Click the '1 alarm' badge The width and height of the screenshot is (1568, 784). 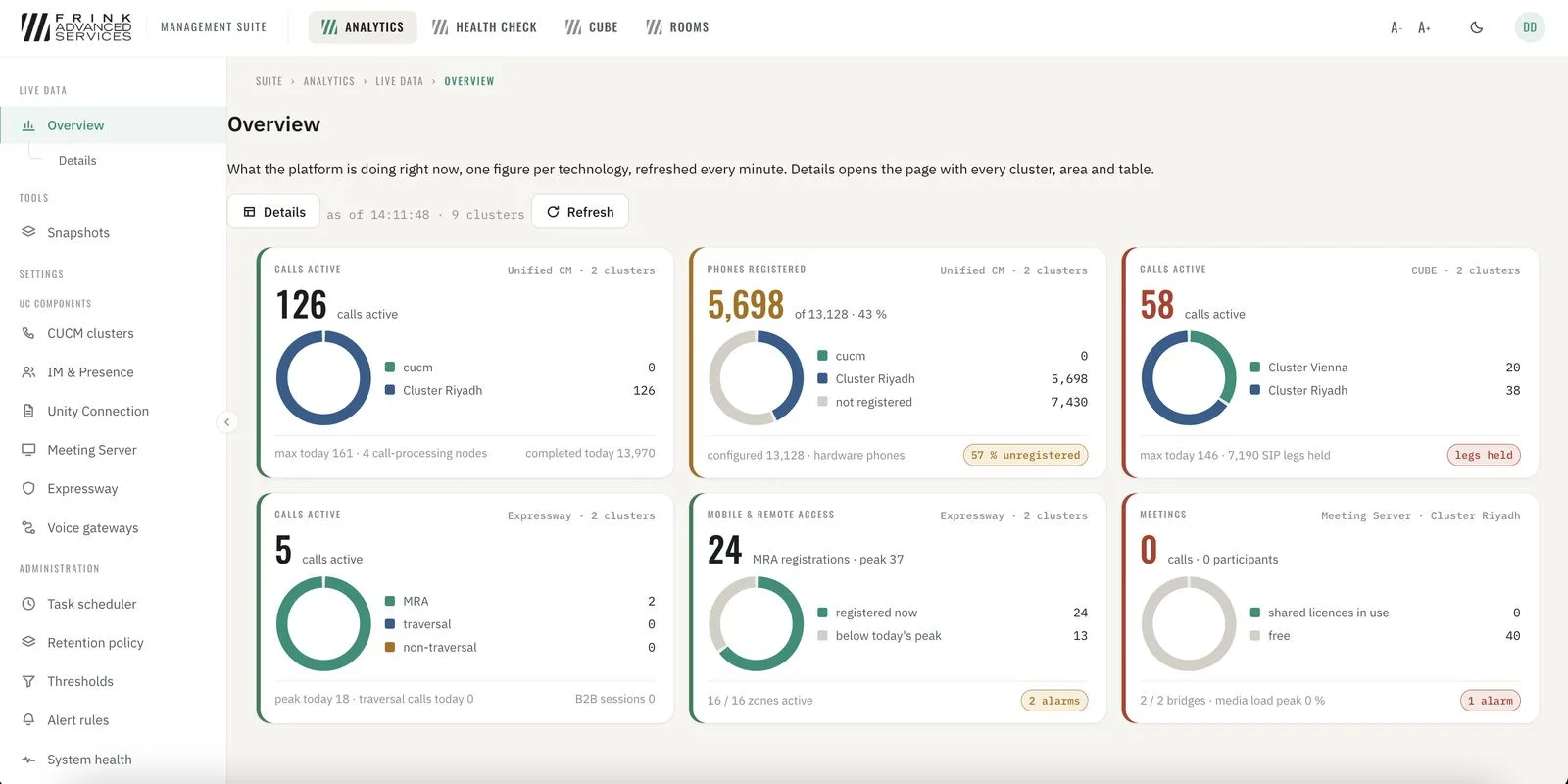[1491, 701]
